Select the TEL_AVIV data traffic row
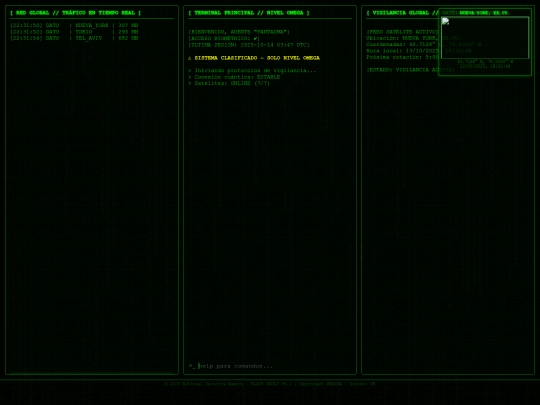 coord(74,38)
